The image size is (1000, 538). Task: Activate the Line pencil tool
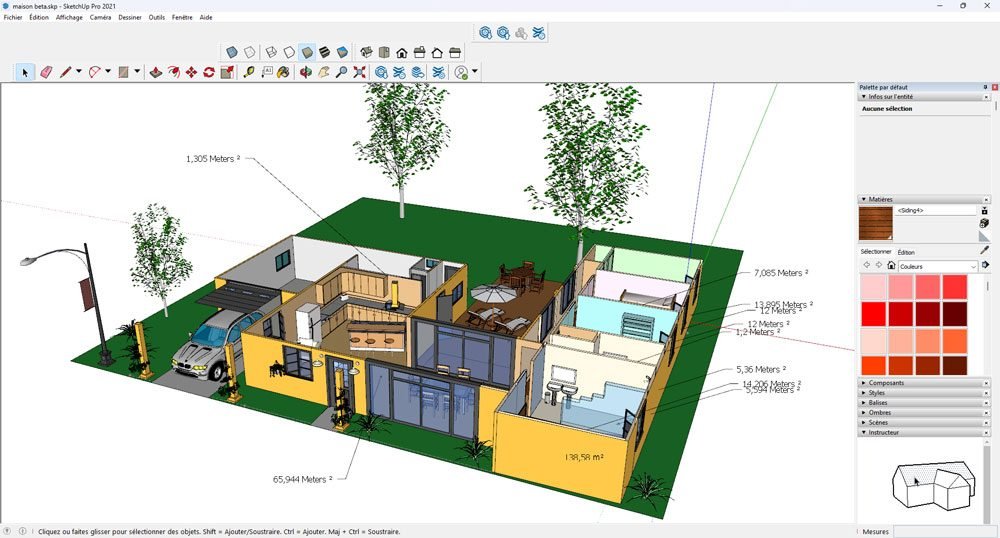tap(65, 73)
